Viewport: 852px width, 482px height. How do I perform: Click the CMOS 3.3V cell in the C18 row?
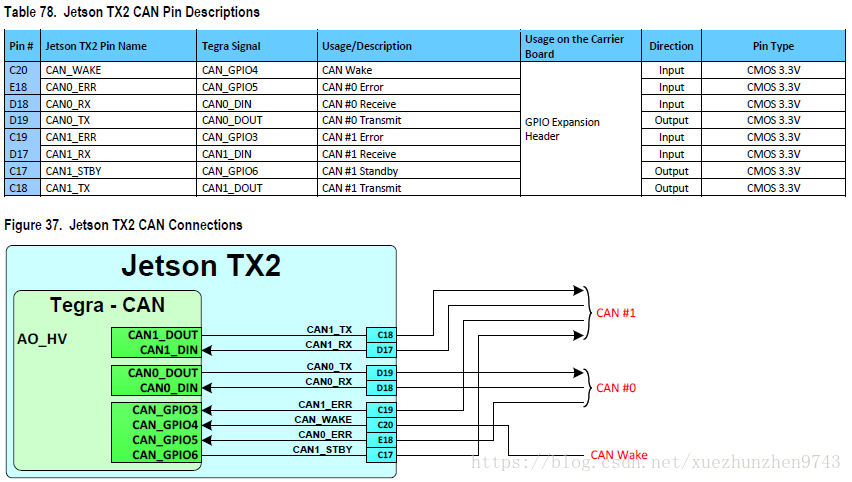(x=773, y=188)
